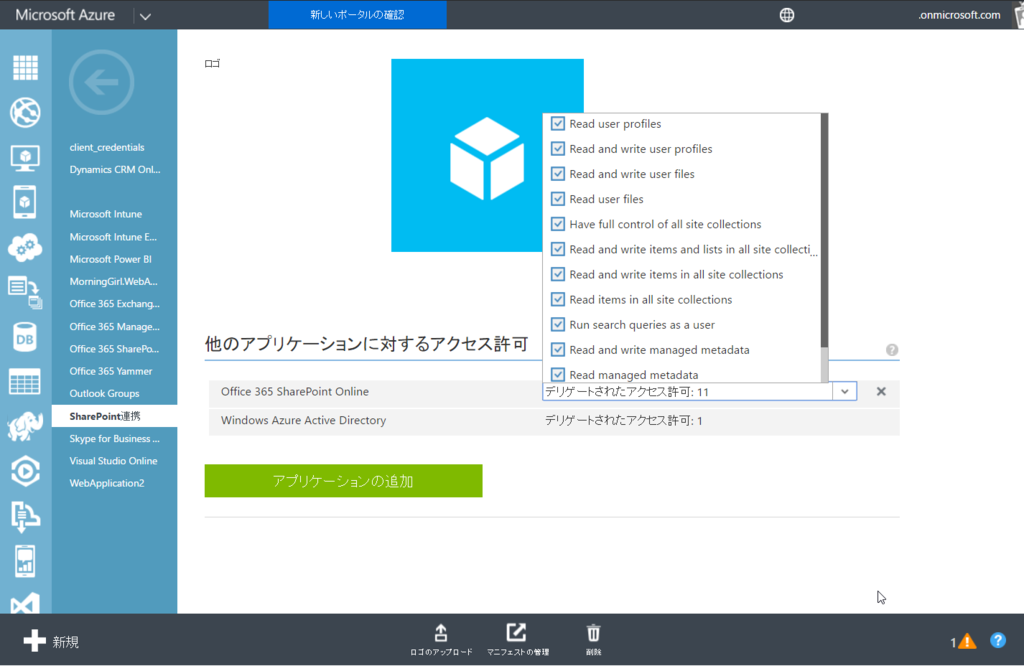1024x666 pixels.
Task: Click the New plus icon in the bottom bar
Action: 35,641
